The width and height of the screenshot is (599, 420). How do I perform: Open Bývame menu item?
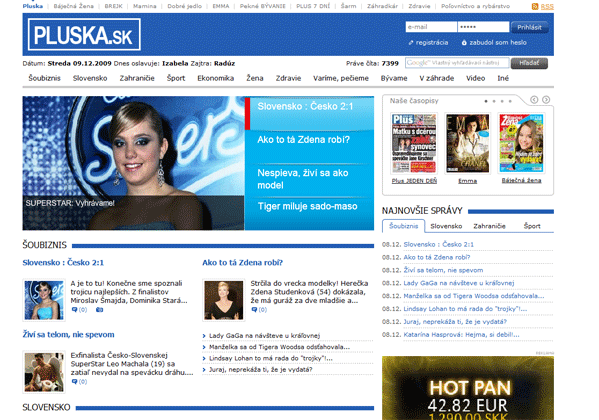394,78
